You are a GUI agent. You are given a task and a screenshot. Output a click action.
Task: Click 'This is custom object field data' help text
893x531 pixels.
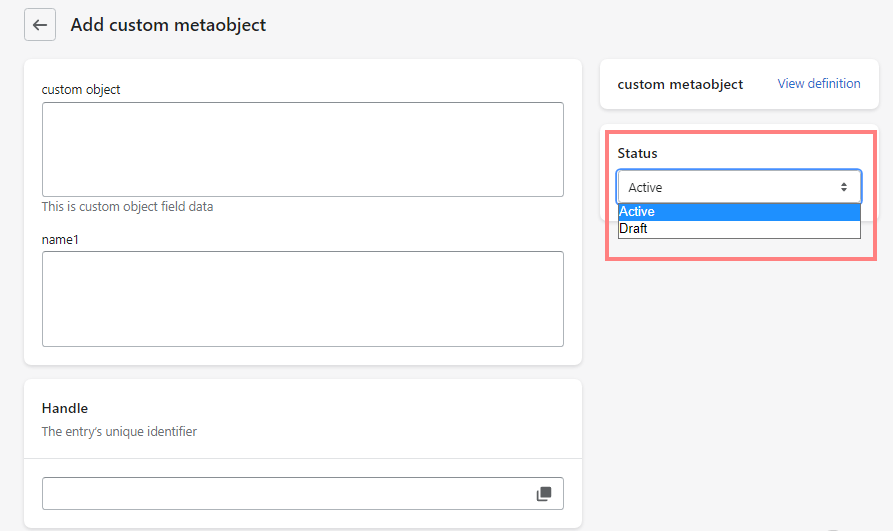(127, 207)
